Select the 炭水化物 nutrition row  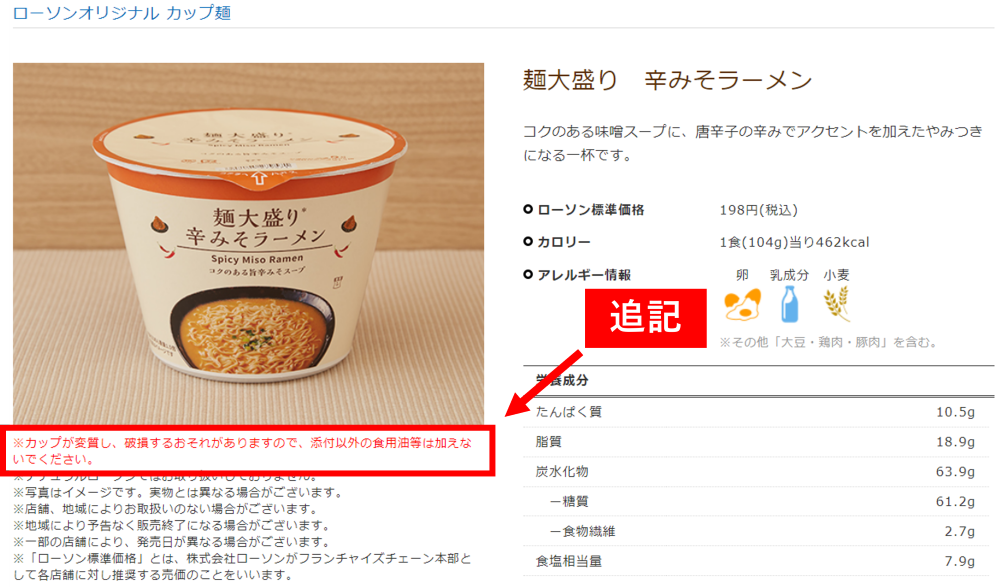coord(758,472)
